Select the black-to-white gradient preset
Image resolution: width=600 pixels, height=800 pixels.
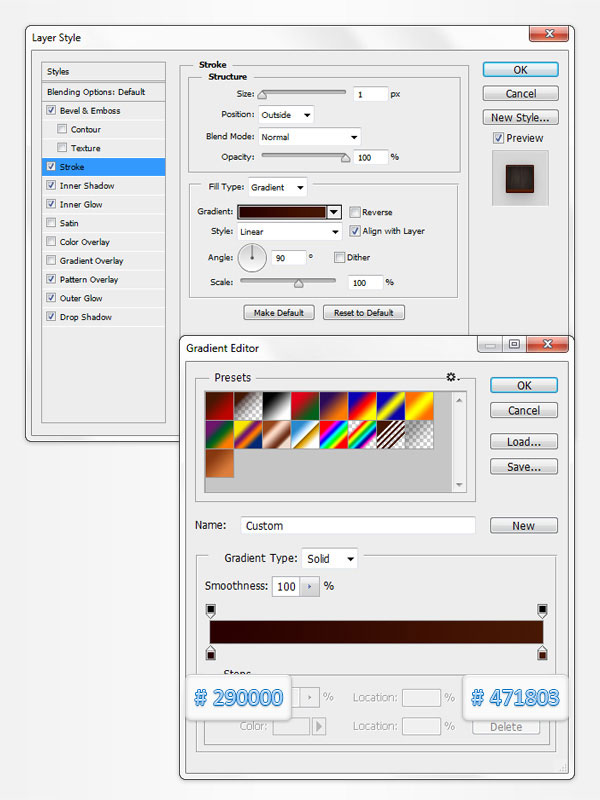coord(277,406)
